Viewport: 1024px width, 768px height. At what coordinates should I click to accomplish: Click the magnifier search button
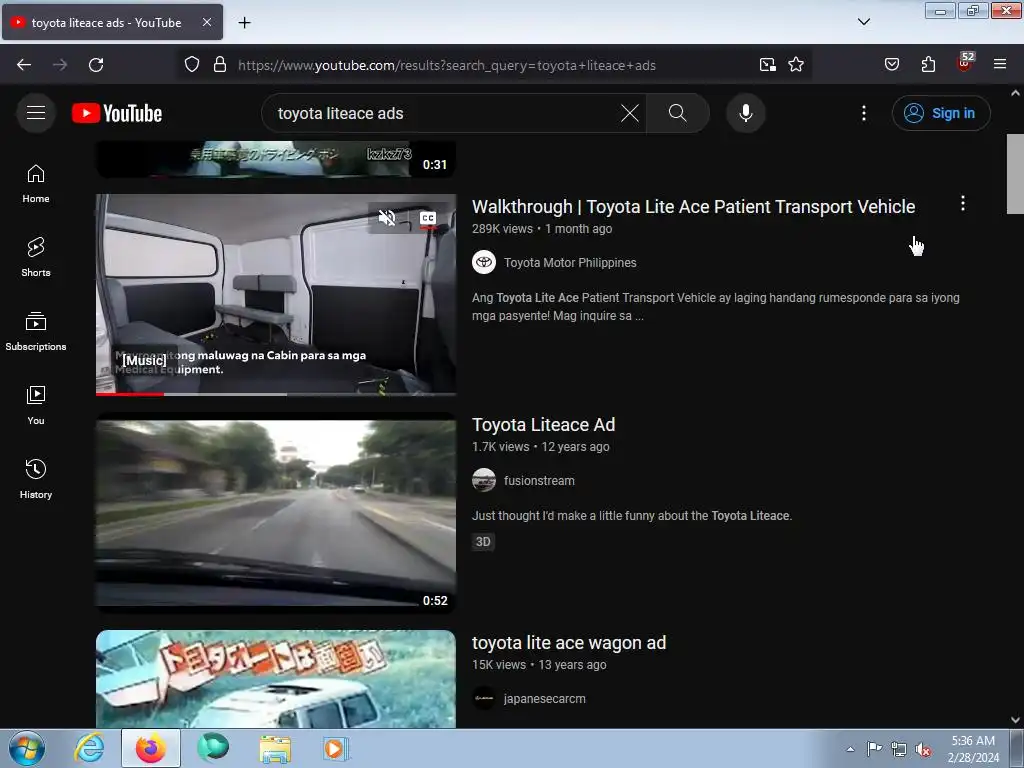677,113
